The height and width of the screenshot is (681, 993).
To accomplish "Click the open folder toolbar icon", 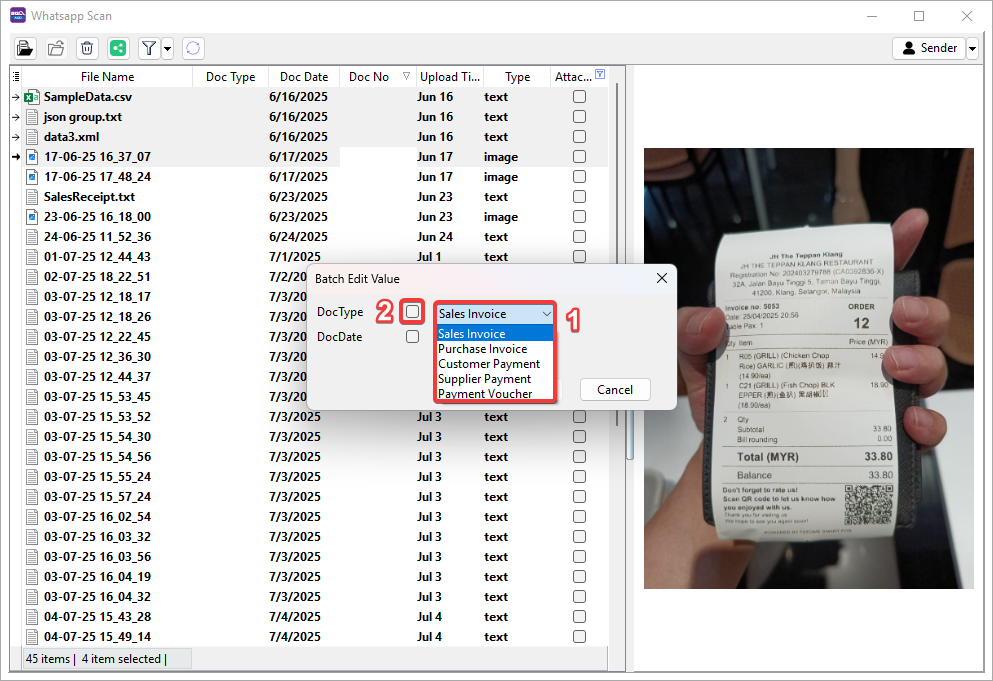I will [25, 48].
